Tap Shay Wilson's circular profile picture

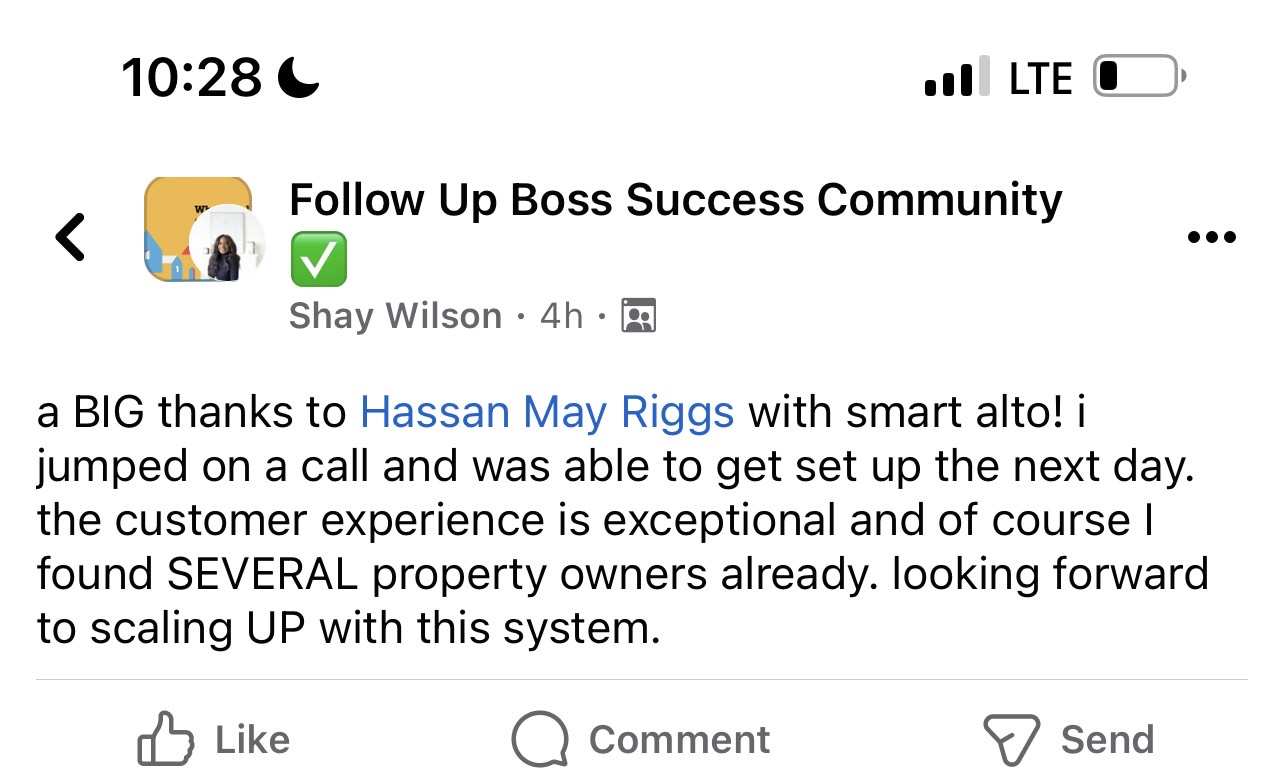pyautogui.click(x=227, y=250)
